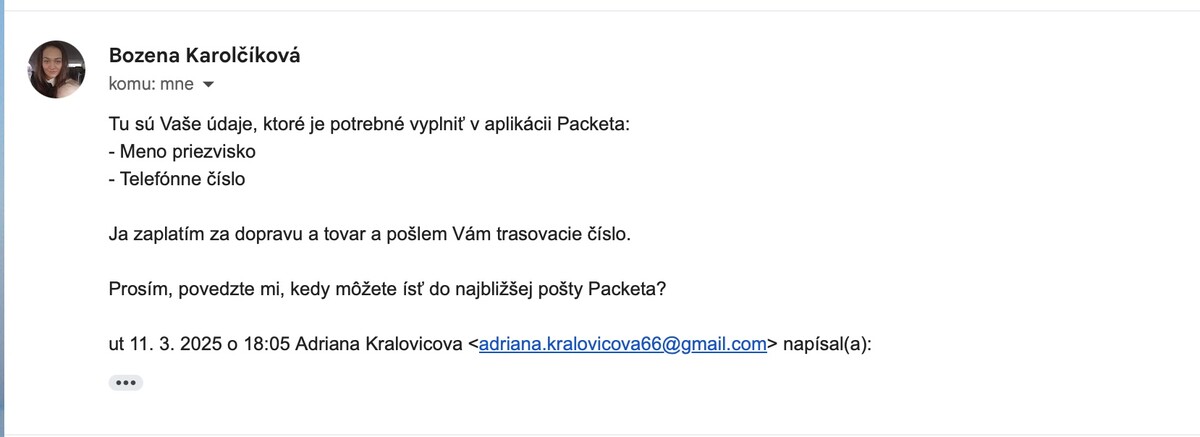Screen dimensions: 1200x437
Task: Click the name "Adriana Kralovicova" in quoted header
Action: click(378, 344)
